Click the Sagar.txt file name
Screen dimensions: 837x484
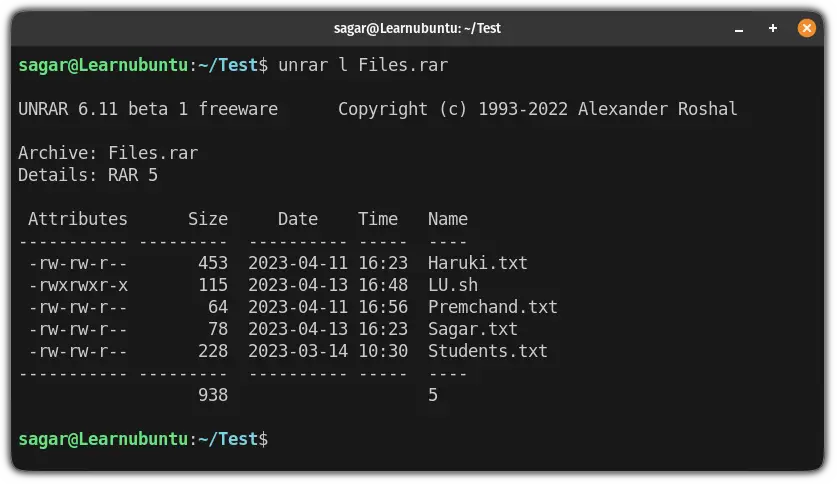coord(472,329)
